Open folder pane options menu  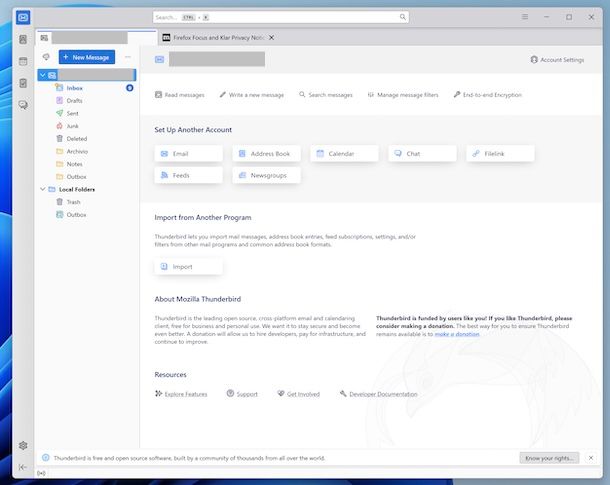coord(128,57)
